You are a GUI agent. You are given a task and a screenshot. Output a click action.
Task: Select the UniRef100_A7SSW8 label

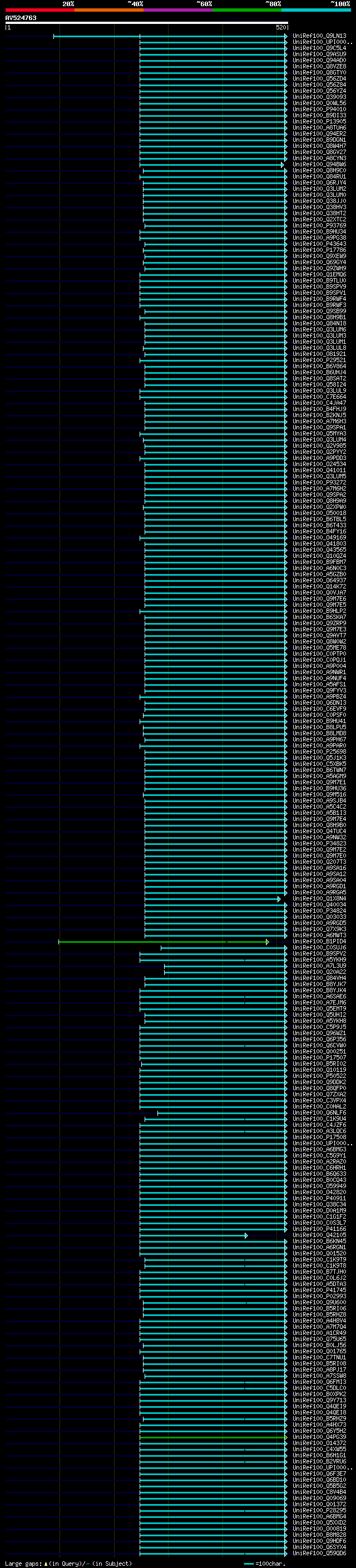point(319,1376)
